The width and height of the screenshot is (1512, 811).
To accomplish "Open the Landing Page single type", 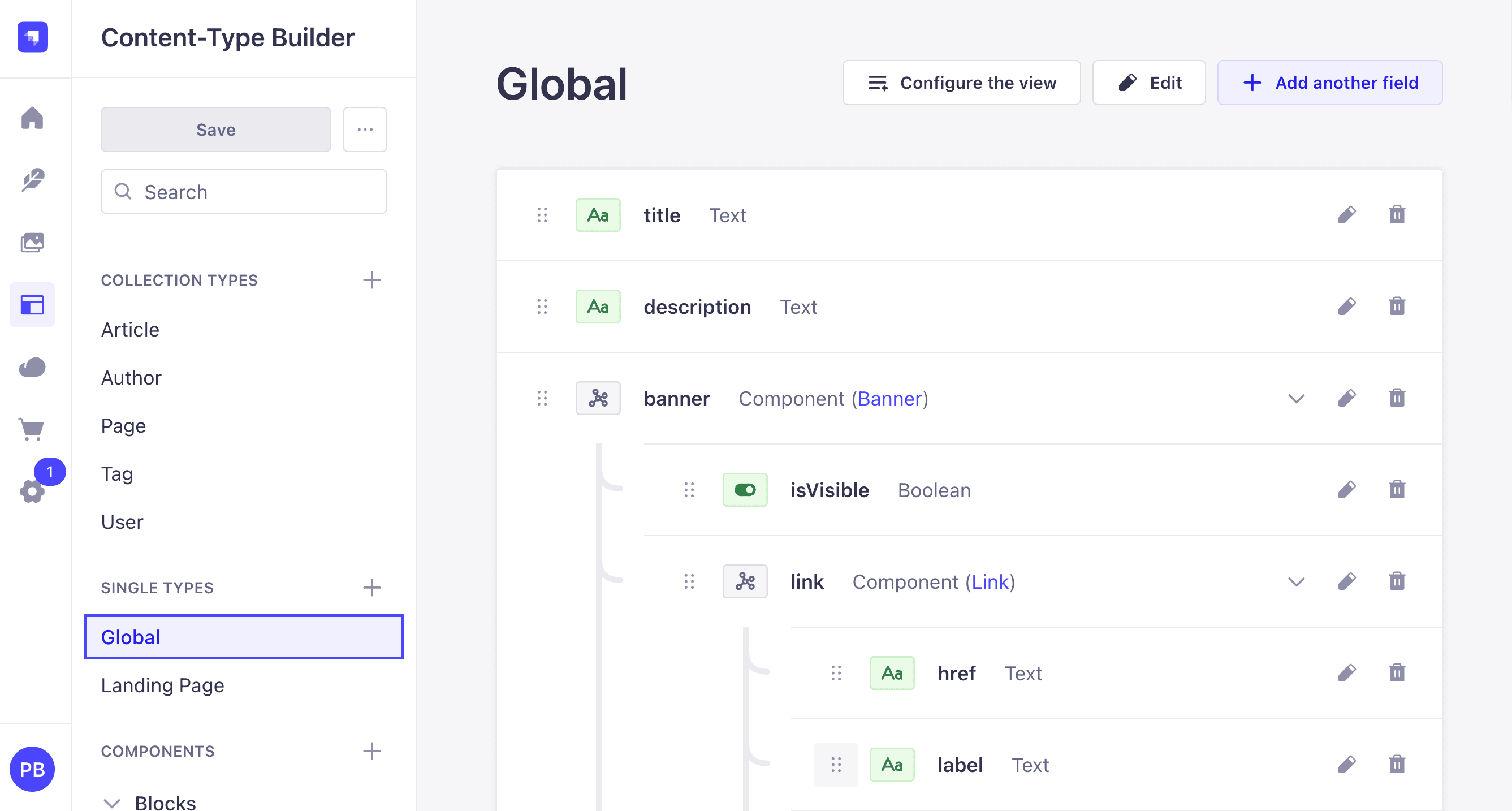I will [x=163, y=685].
